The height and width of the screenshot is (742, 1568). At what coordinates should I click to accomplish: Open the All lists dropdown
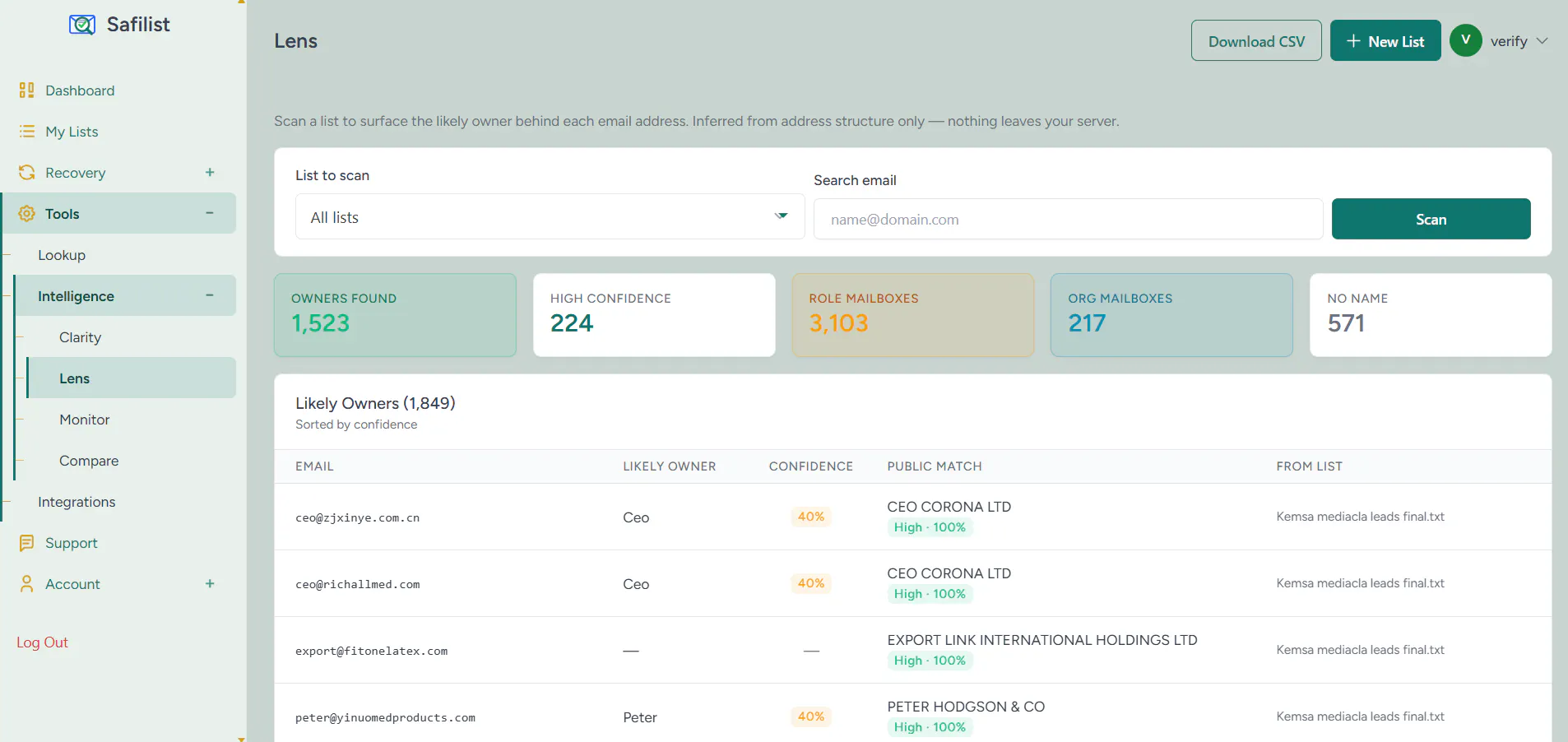pos(550,216)
